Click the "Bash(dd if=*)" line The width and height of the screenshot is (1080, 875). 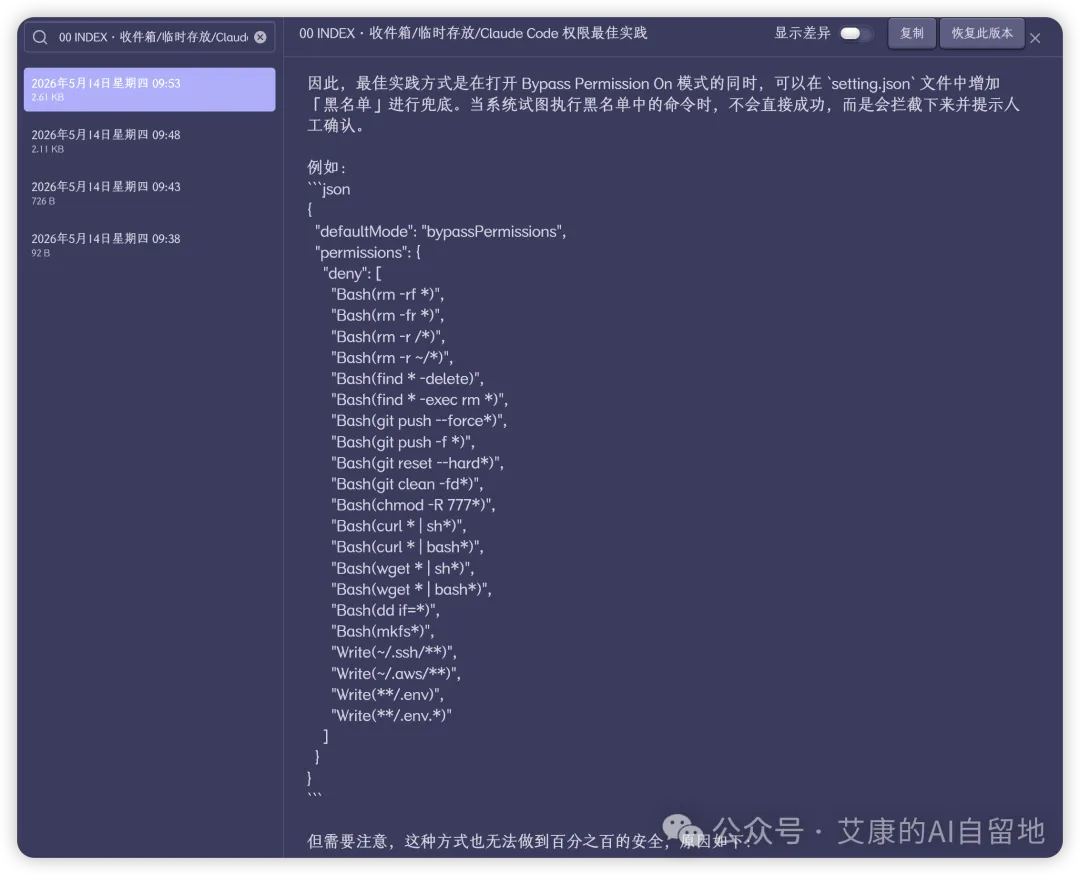385,610
